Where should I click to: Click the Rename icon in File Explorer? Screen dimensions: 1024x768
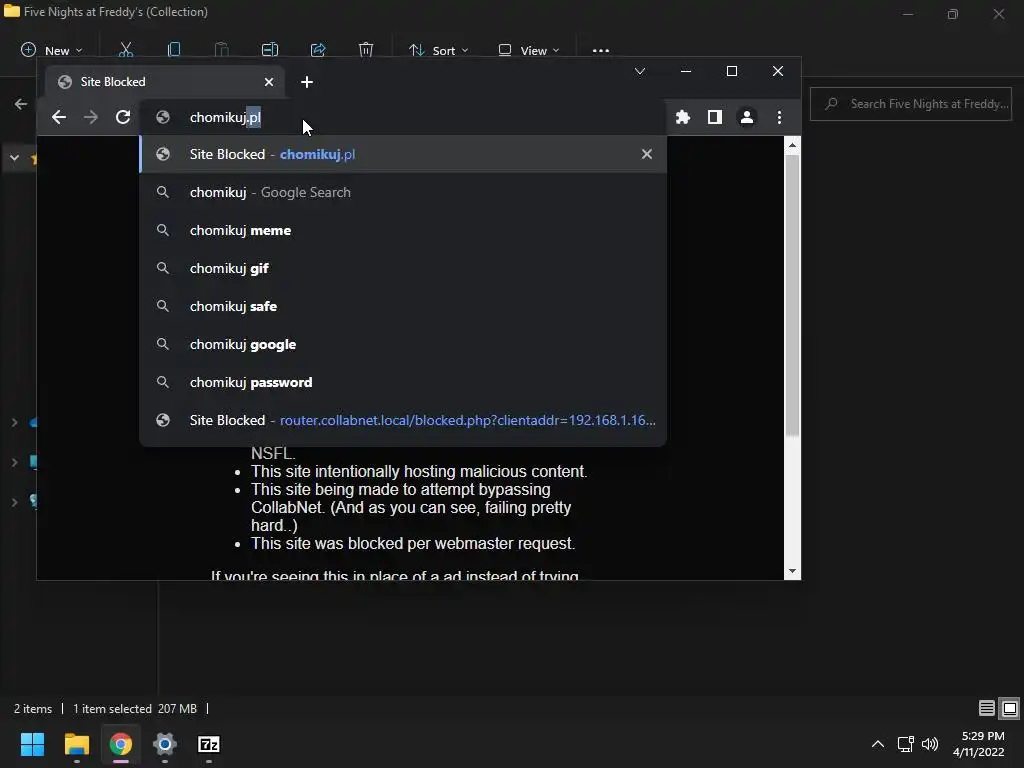coord(270,50)
